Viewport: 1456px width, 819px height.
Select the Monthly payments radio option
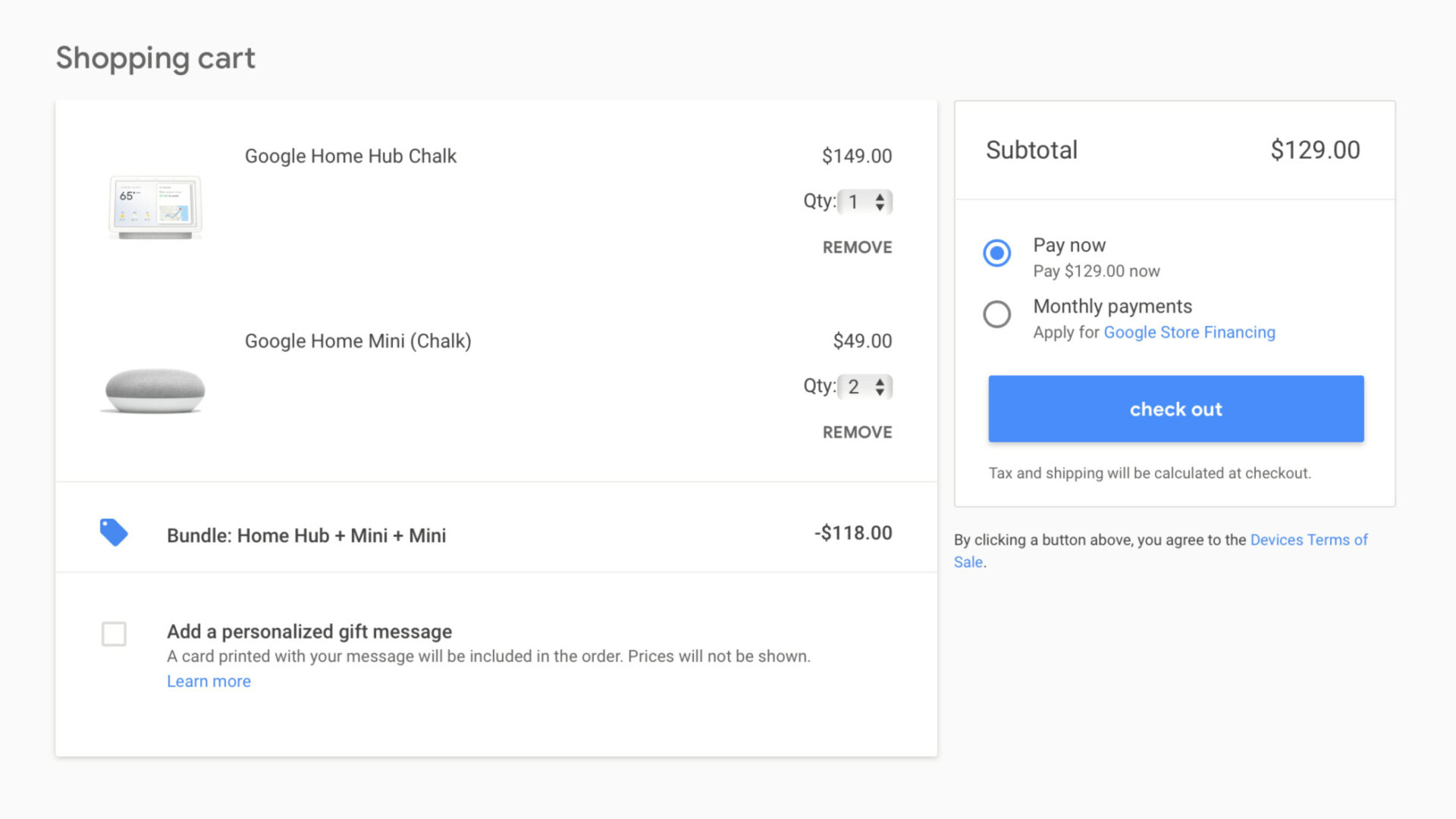pyautogui.click(x=996, y=314)
